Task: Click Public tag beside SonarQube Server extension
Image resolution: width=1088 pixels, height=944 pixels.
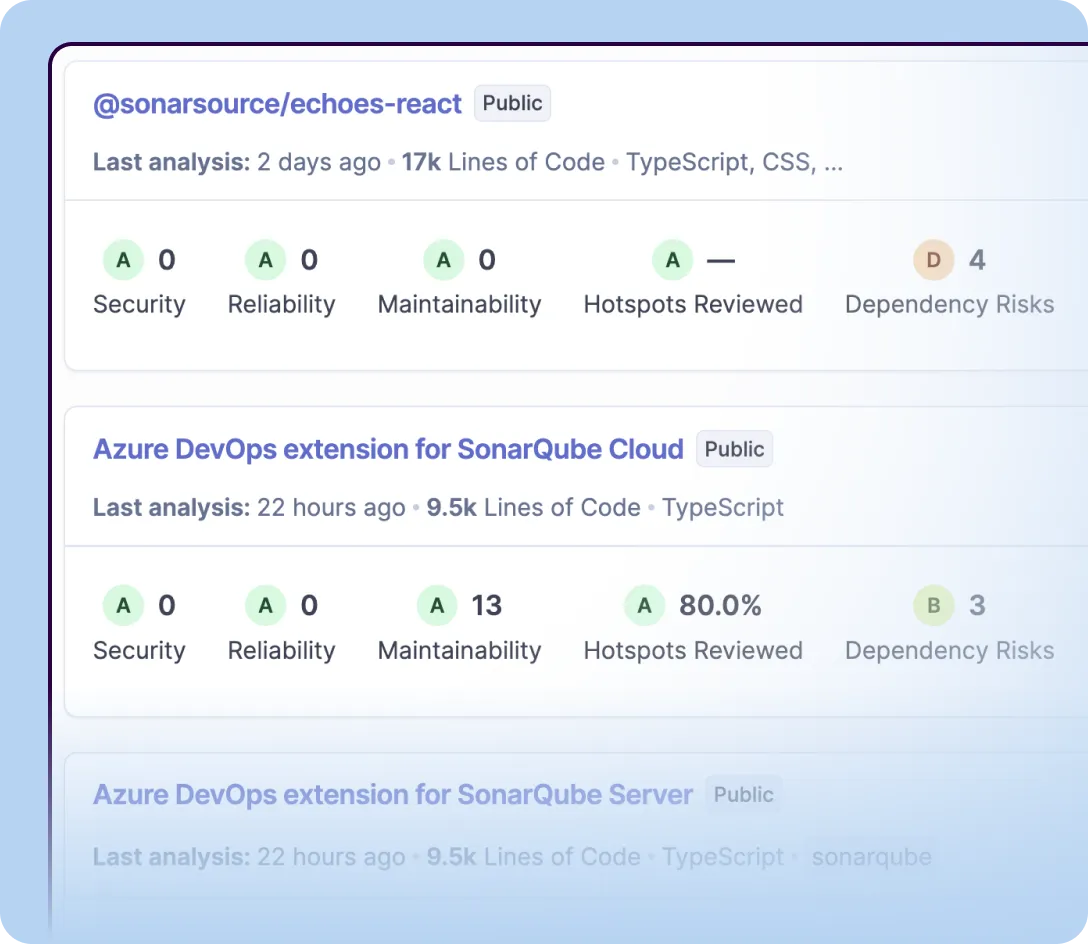Action: point(743,795)
